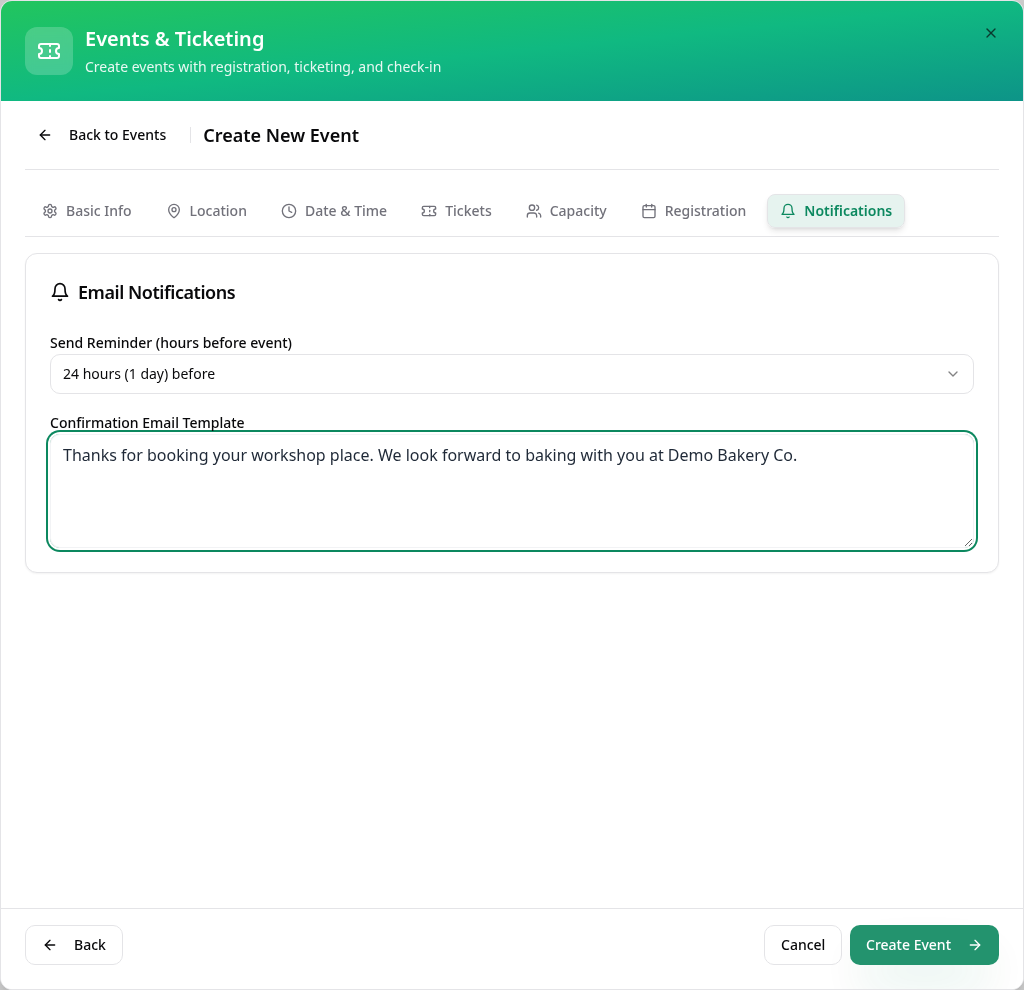Click the Send Reminder field label

(171, 343)
